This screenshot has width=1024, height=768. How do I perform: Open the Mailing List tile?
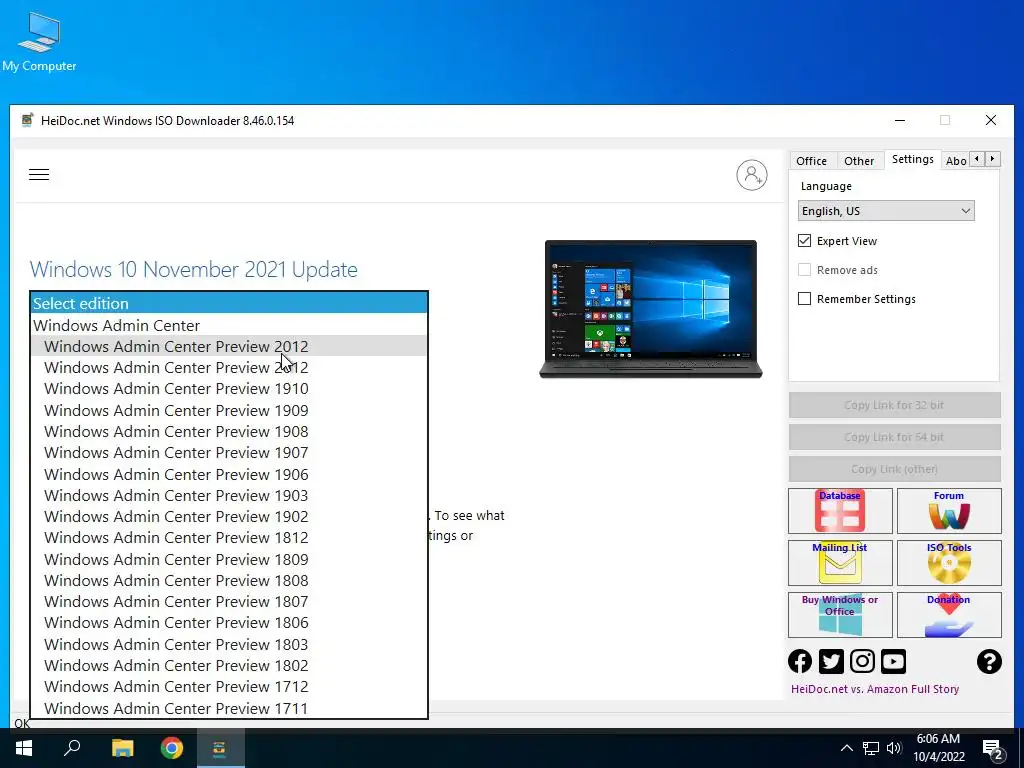click(840, 562)
